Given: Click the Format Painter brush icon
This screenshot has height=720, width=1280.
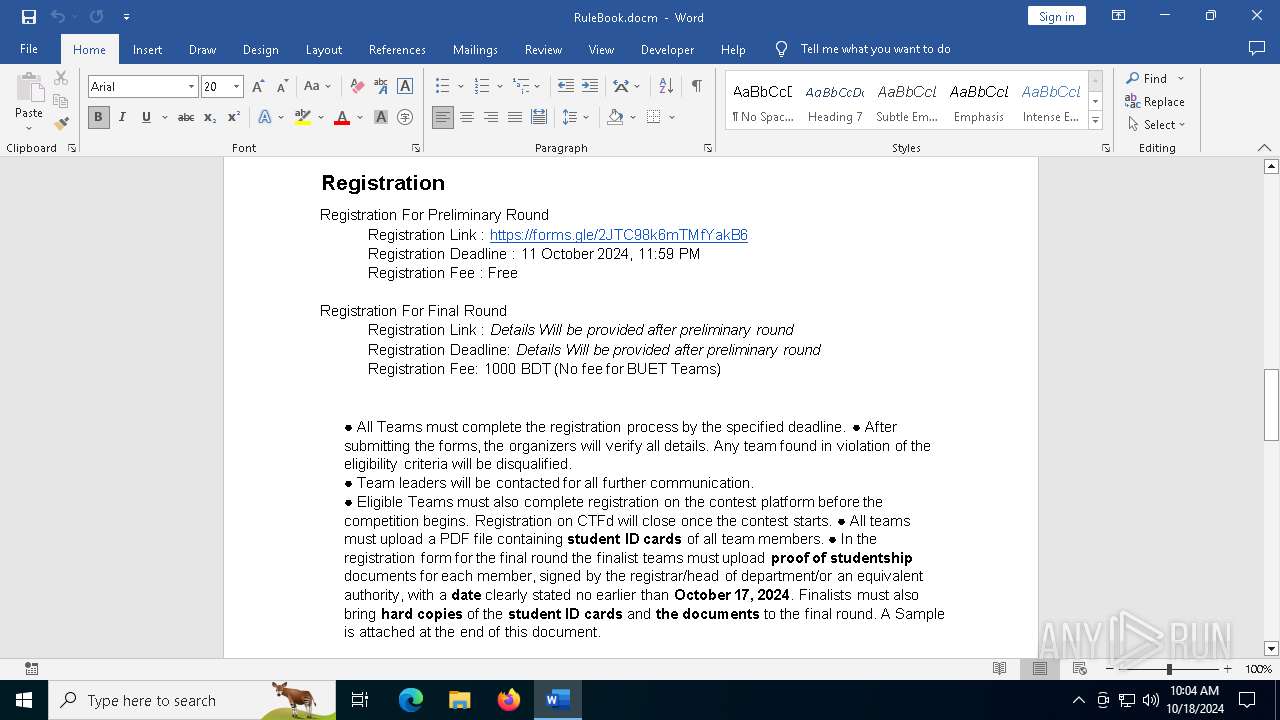Looking at the screenshot, I should pyautogui.click(x=61, y=124).
